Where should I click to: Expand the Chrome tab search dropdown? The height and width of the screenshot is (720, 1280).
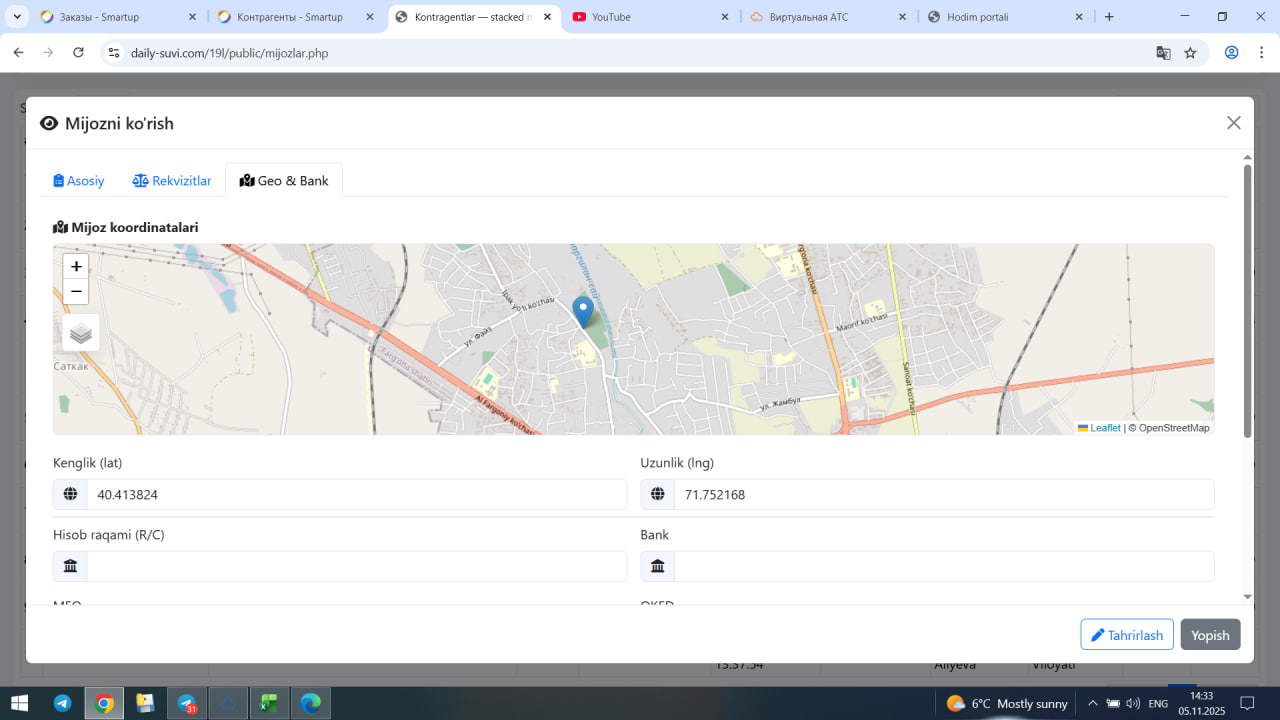(18, 17)
